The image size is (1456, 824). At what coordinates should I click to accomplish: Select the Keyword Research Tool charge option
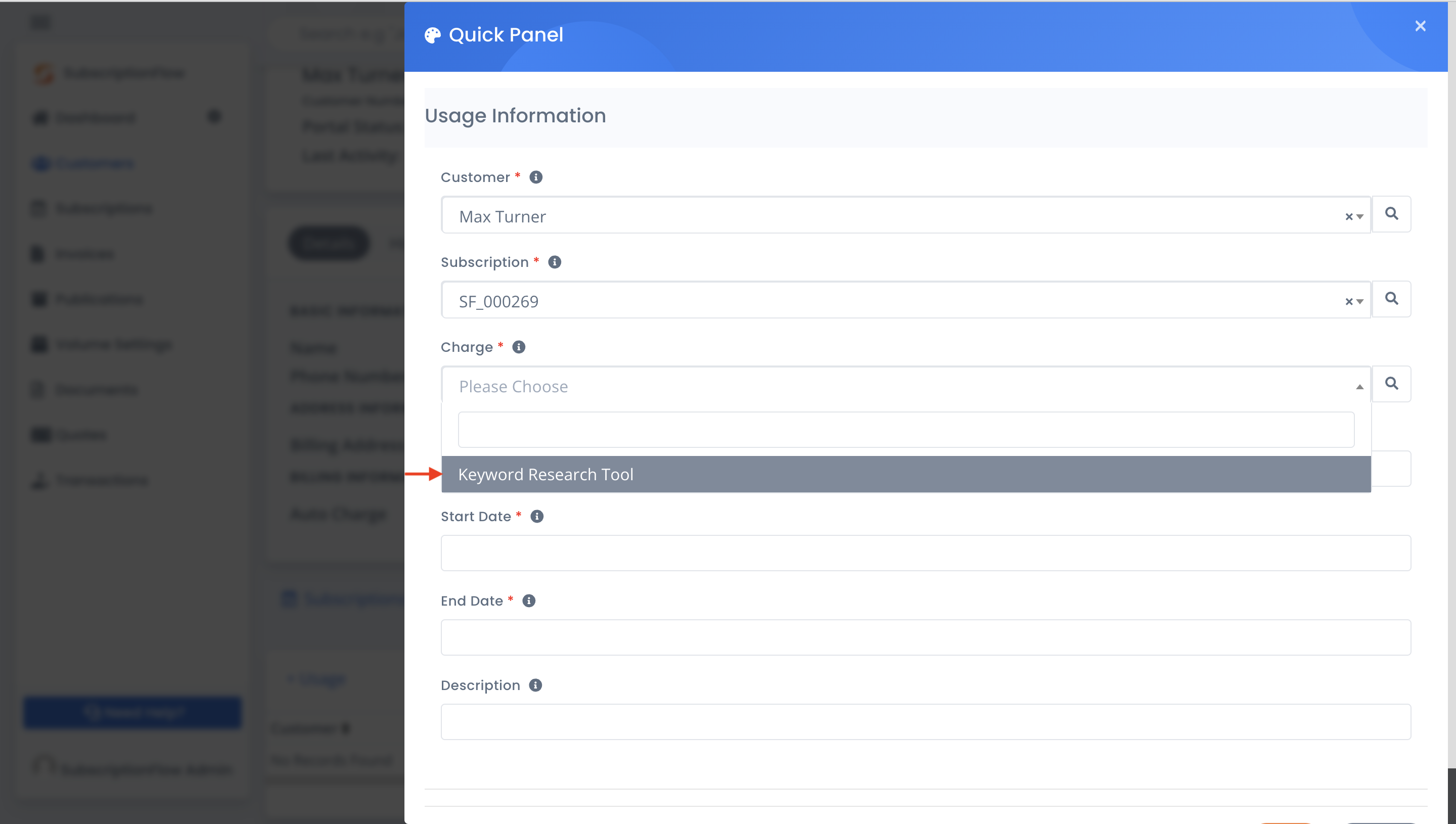pyautogui.click(x=546, y=474)
